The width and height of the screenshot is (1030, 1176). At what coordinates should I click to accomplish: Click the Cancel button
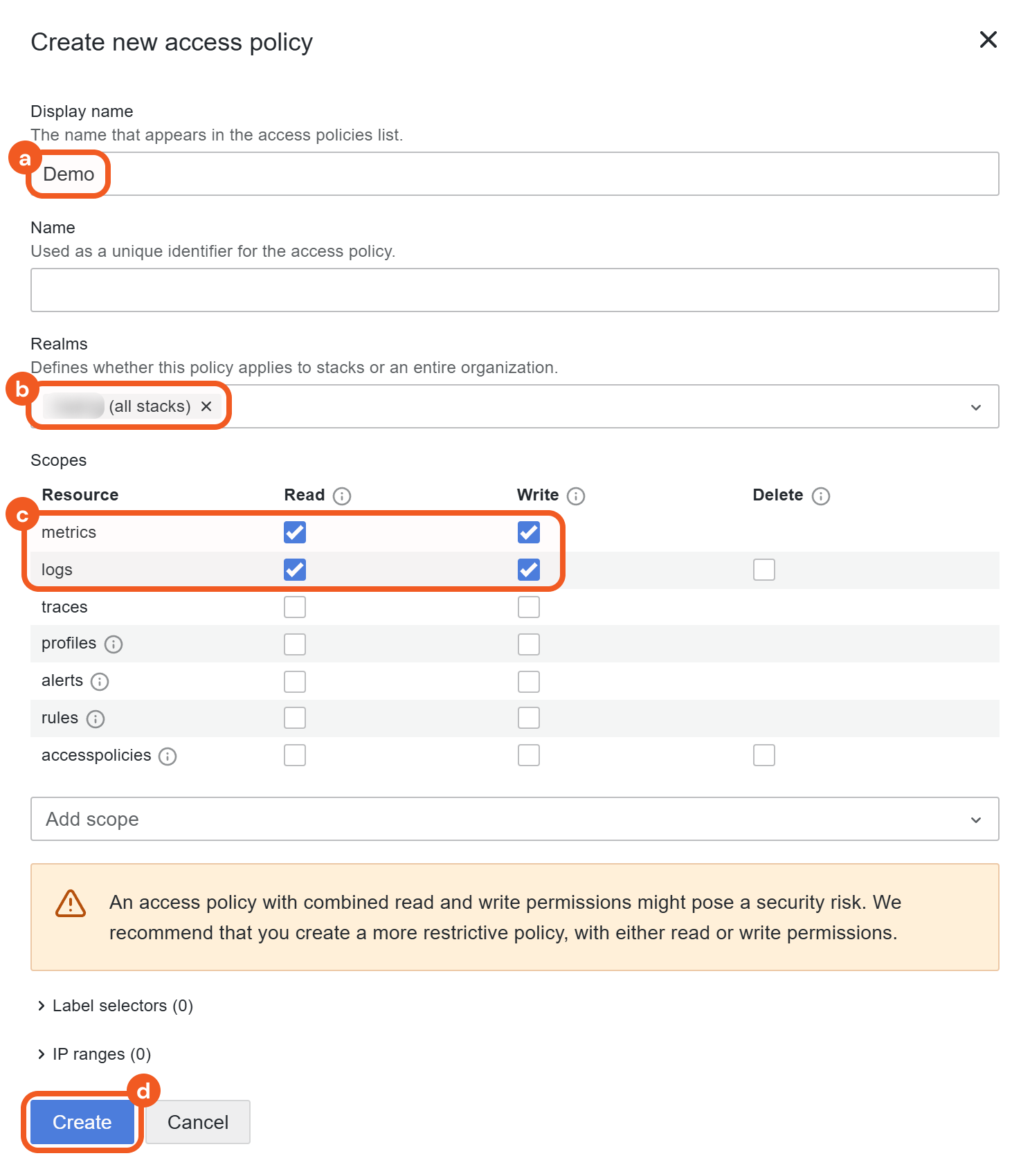tap(198, 1122)
